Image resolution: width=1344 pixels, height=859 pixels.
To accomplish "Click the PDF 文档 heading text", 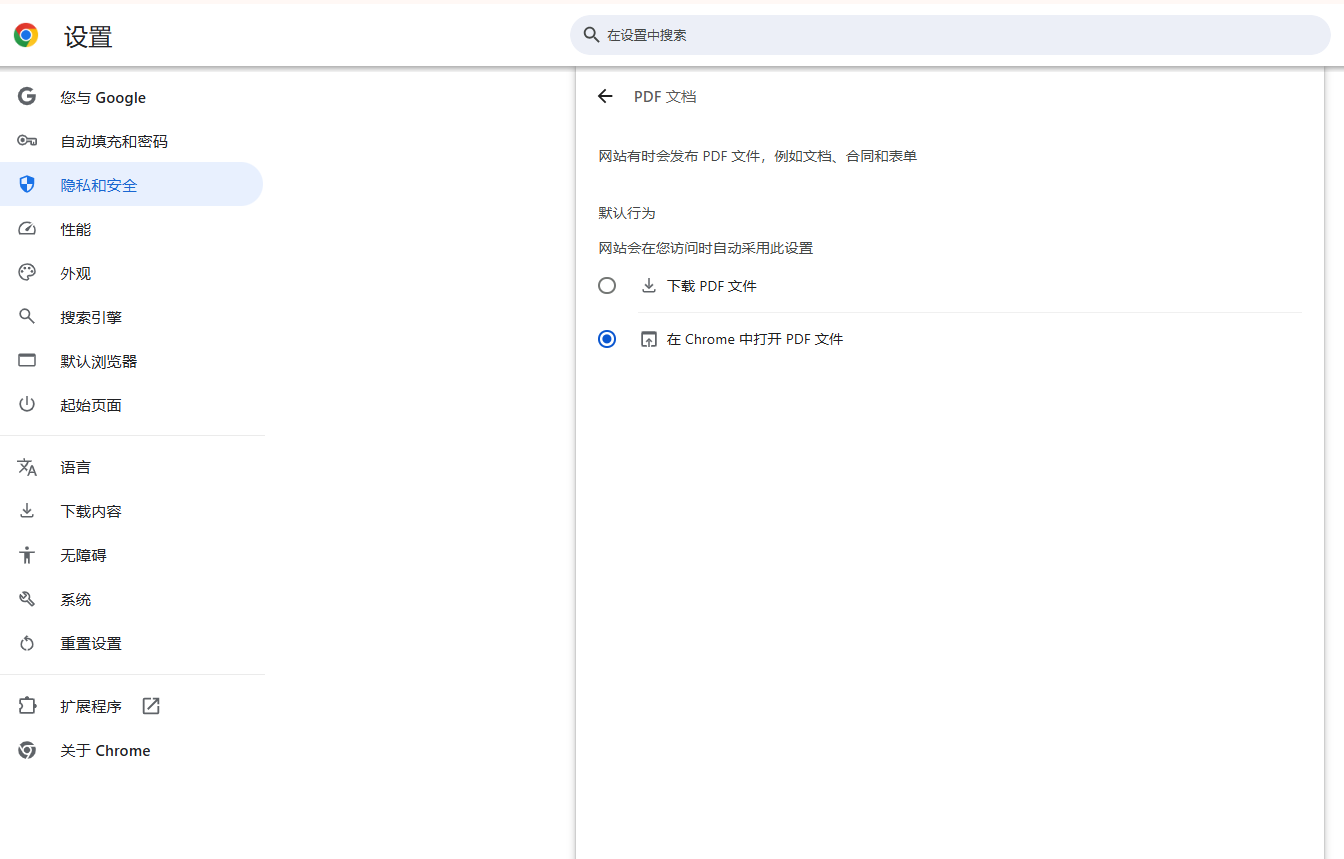I will [665, 96].
